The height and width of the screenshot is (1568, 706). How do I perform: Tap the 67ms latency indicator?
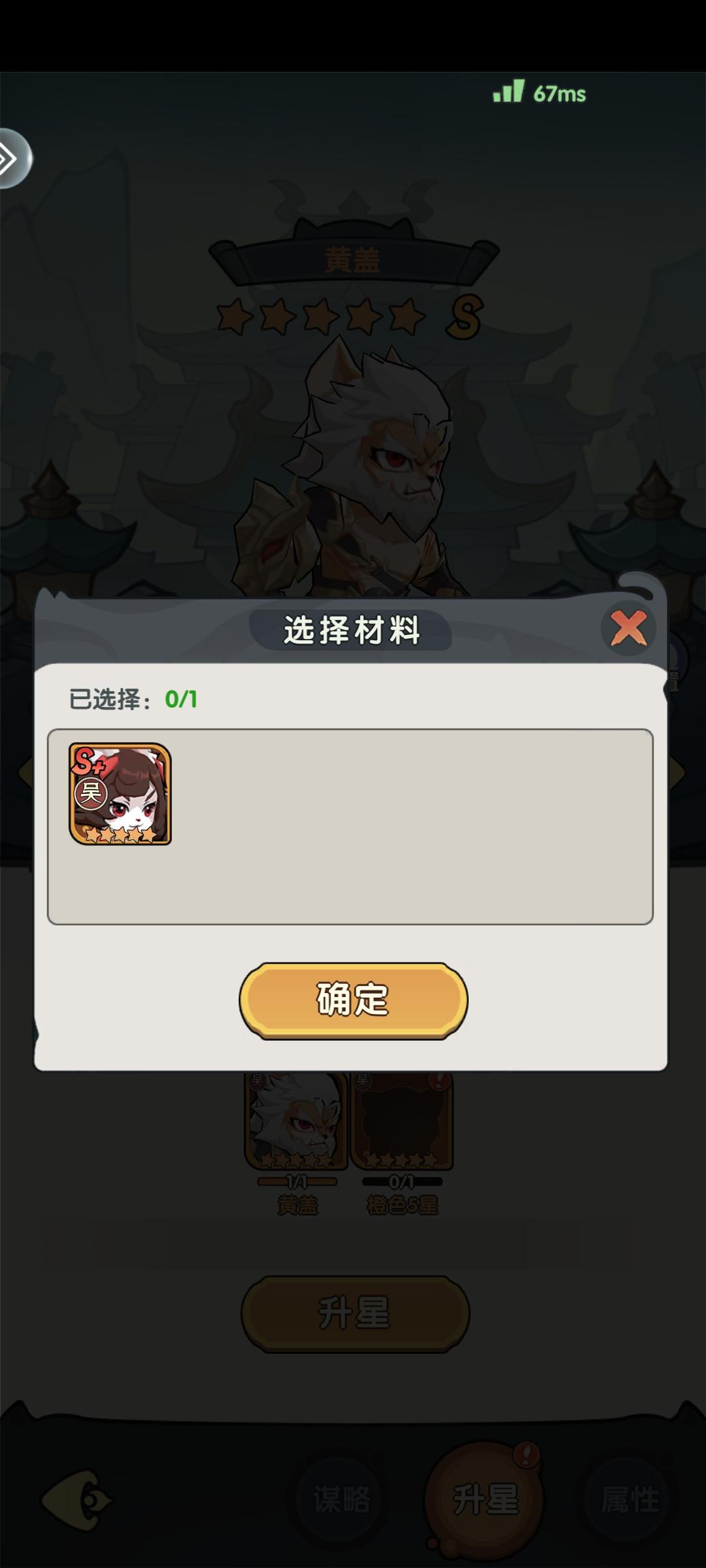tap(560, 94)
